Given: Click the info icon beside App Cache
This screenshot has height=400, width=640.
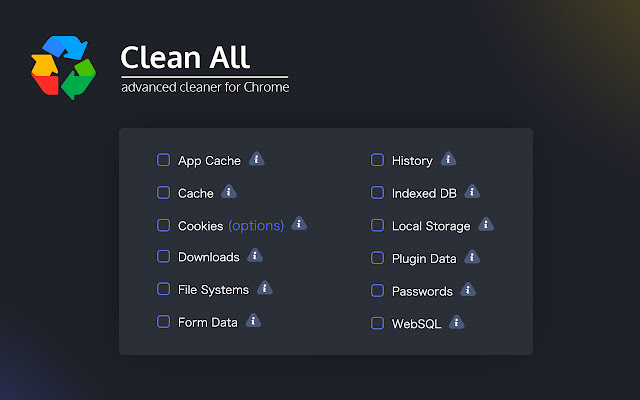Looking at the screenshot, I should [x=256, y=159].
